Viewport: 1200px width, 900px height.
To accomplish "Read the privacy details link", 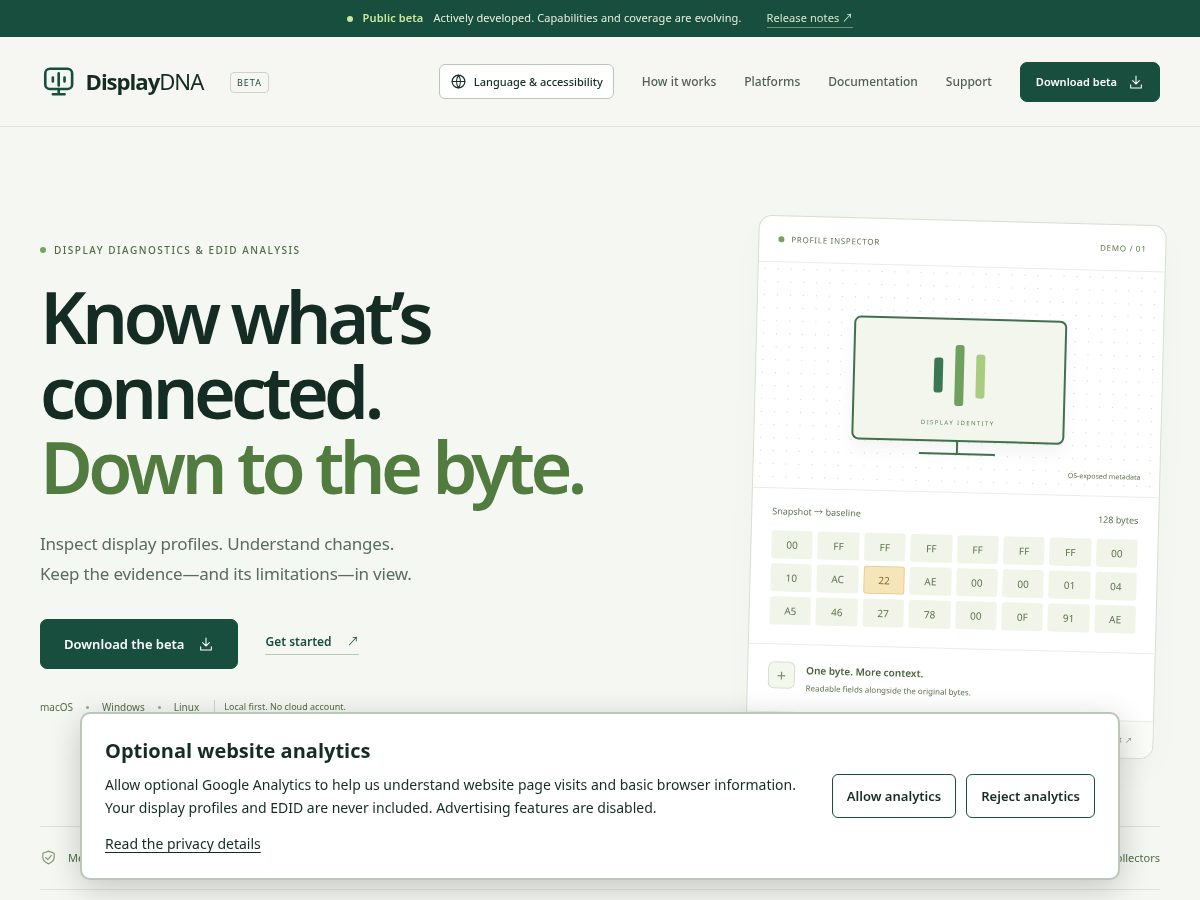I will 183,844.
